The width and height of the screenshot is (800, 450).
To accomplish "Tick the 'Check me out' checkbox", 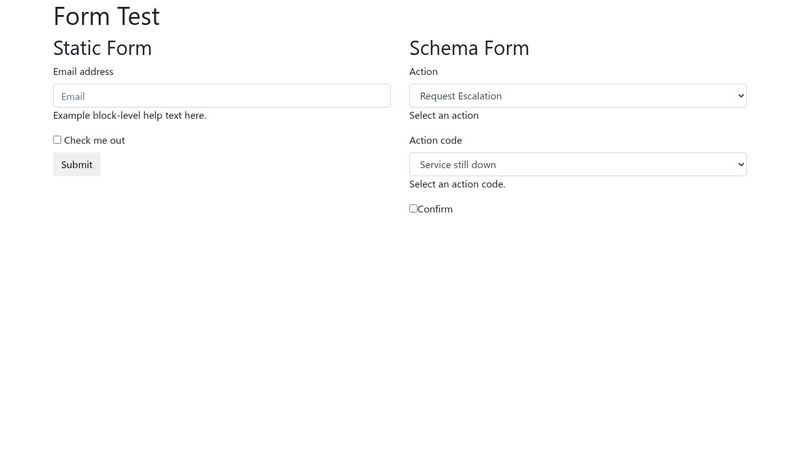I will click(57, 140).
